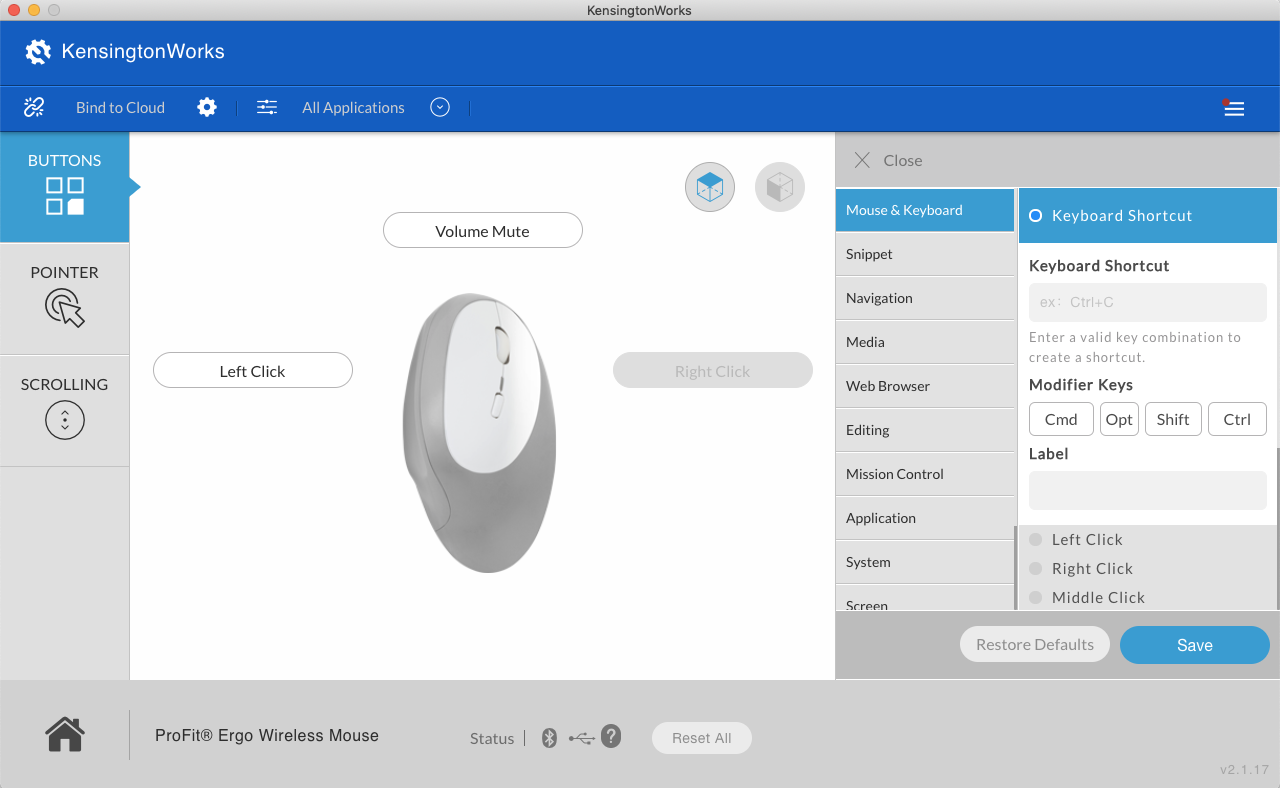Switch to the SCROLLING tab
The width and height of the screenshot is (1280, 788).
(x=65, y=411)
